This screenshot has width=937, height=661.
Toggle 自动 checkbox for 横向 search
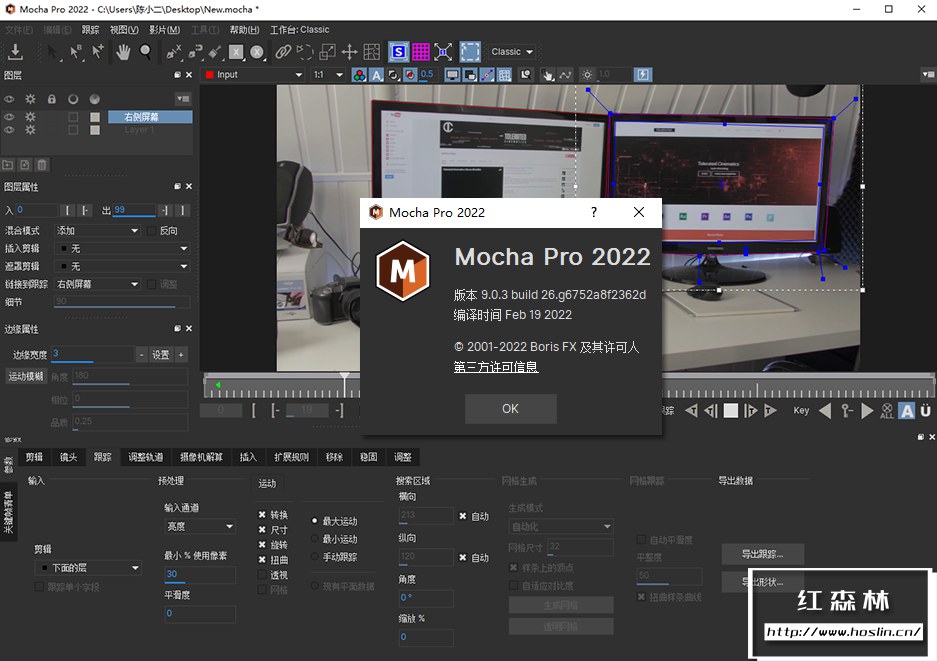tap(463, 516)
